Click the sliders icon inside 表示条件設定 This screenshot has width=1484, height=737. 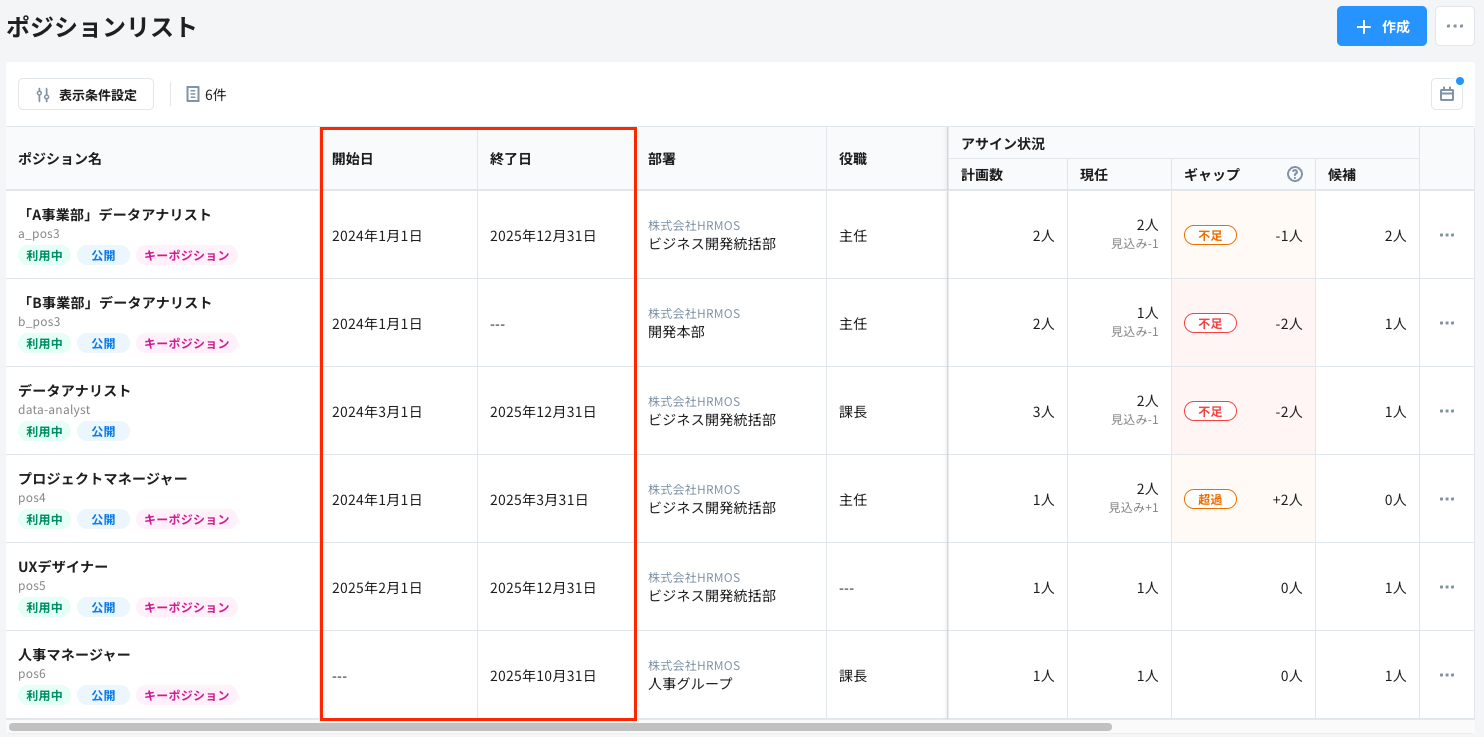pos(41,93)
